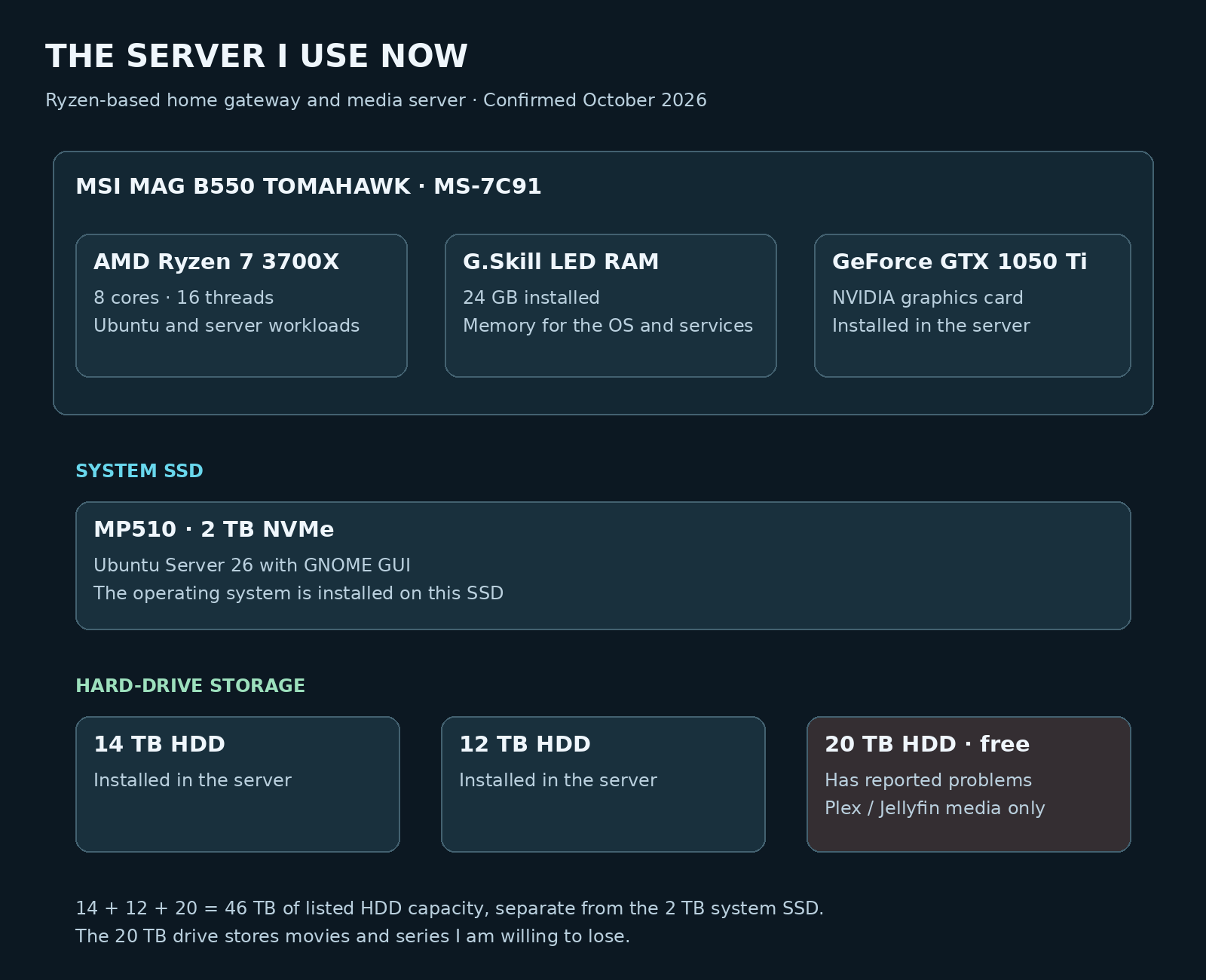The image size is (1206, 980).
Task: Click the title THE SERVER I USE NOW
Action: click(256, 57)
